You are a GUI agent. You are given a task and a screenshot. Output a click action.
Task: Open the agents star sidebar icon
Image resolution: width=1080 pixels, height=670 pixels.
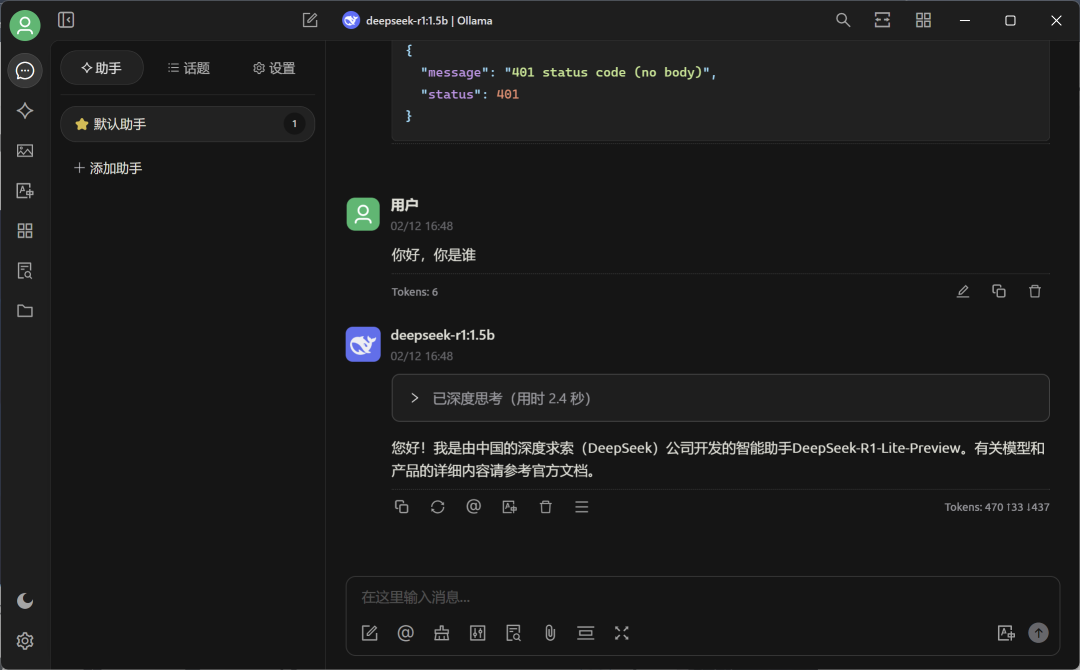(25, 111)
